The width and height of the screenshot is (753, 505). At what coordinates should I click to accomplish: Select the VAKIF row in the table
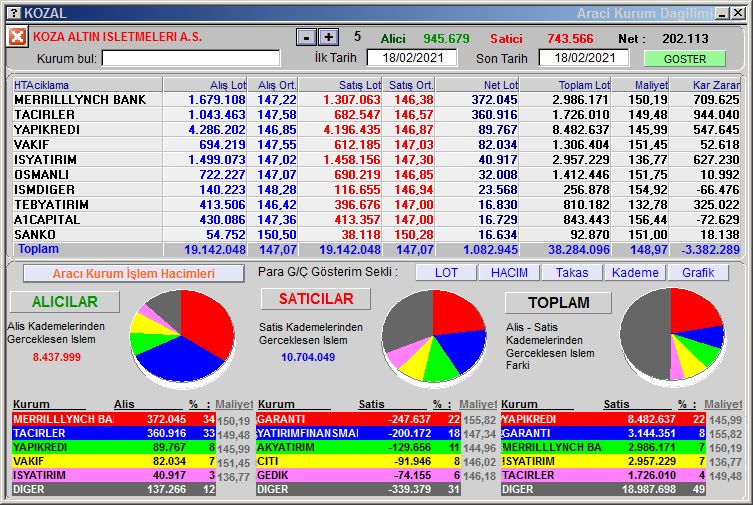(x=376, y=144)
